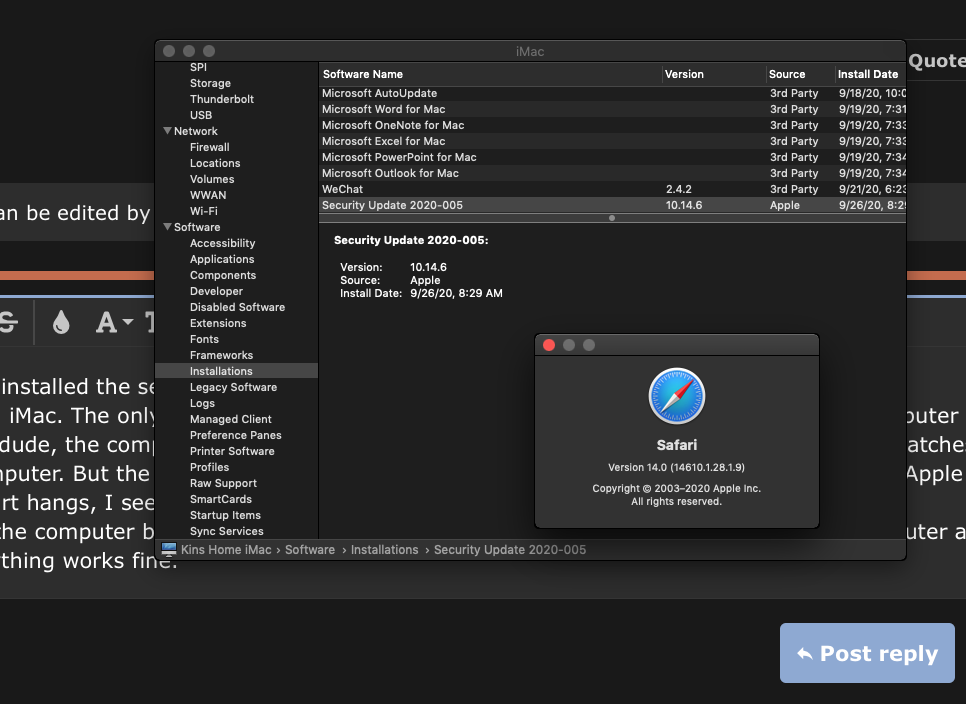Select the Microsoft Word for Mac row
This screenshot has height=704, width=966.
612,109
